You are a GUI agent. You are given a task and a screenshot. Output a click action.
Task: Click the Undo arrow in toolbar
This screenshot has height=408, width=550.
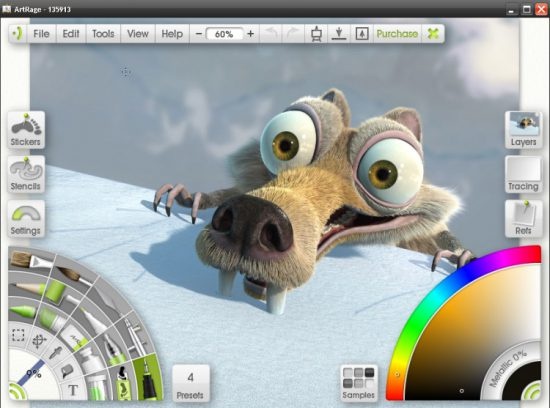271,34
